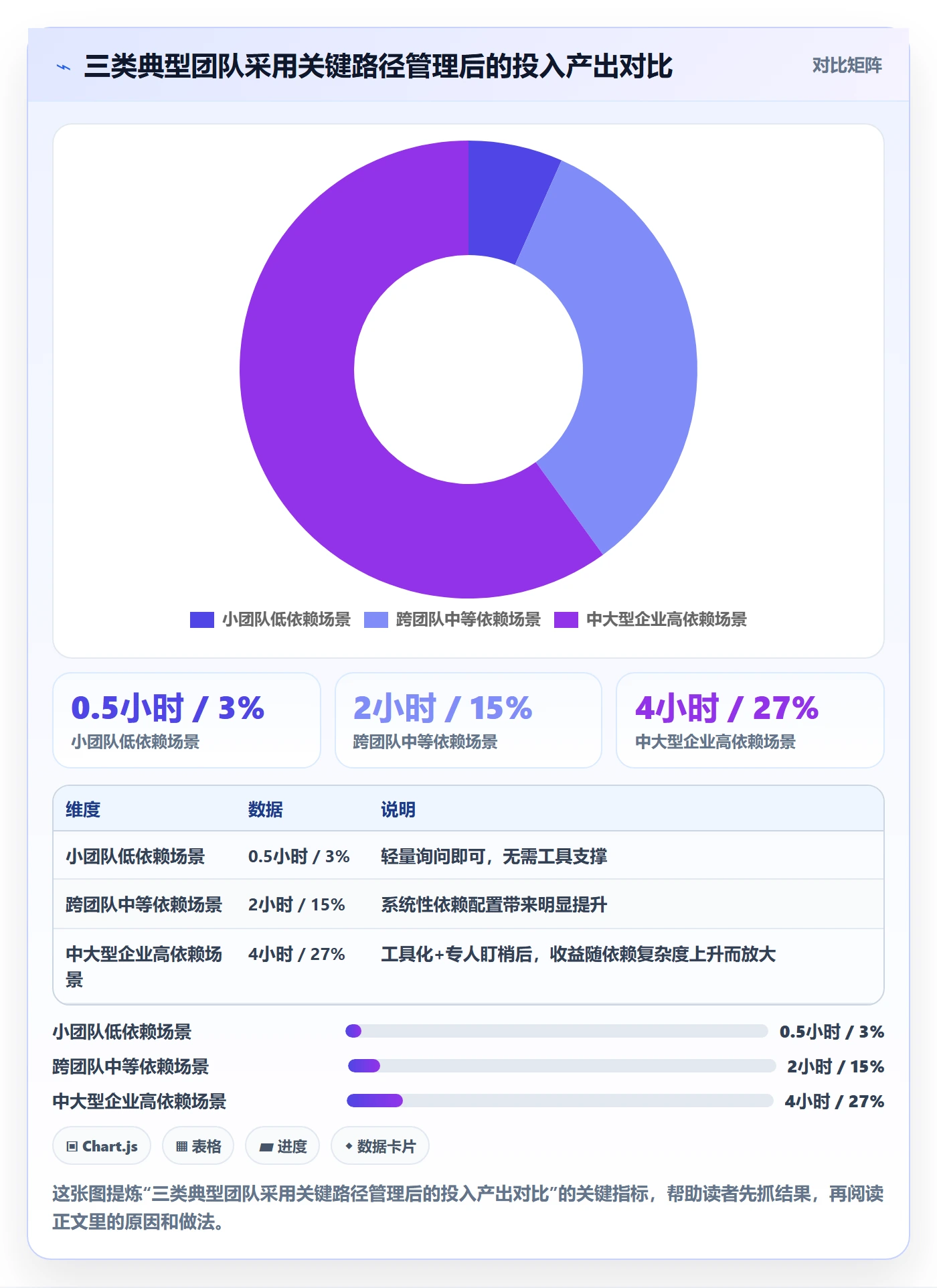This screenshot has width=937, height=1288.
Task: Open the 4小时 / 27% data card
Action: pyautogui.click(x=750, y=720)
